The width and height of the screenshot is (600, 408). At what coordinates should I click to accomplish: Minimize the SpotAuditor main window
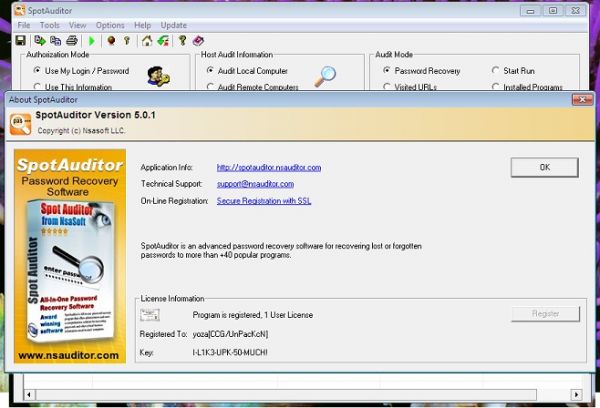[x=530, y=11]
